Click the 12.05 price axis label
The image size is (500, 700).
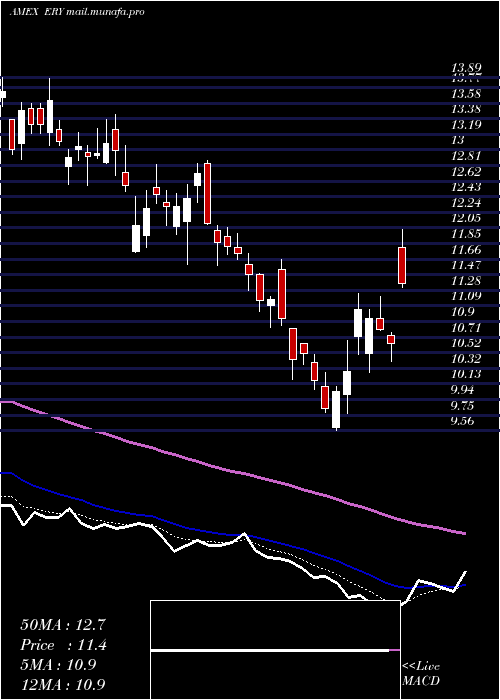pos(466,218)
